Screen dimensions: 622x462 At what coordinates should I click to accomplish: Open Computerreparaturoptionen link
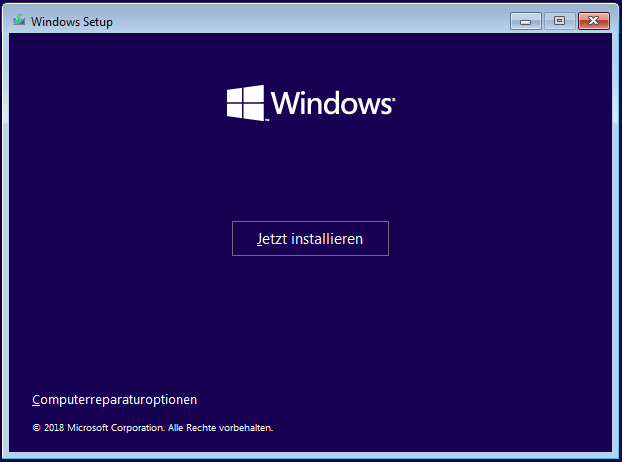[x=114, y=399]
